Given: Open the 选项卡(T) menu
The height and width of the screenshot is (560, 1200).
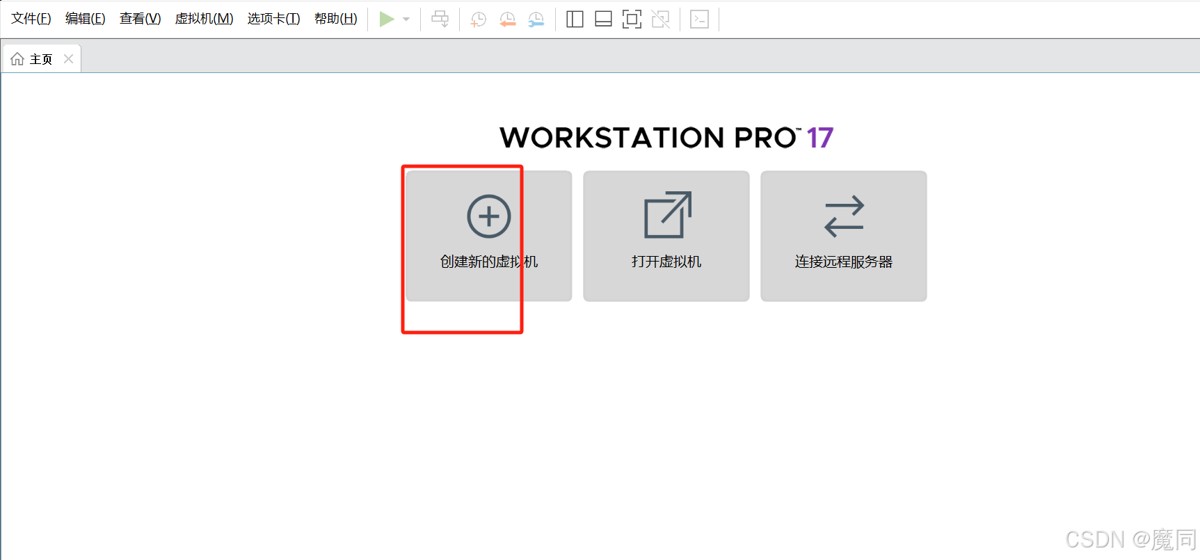Looking at the screenshot, I should click(x=274, y=19).
